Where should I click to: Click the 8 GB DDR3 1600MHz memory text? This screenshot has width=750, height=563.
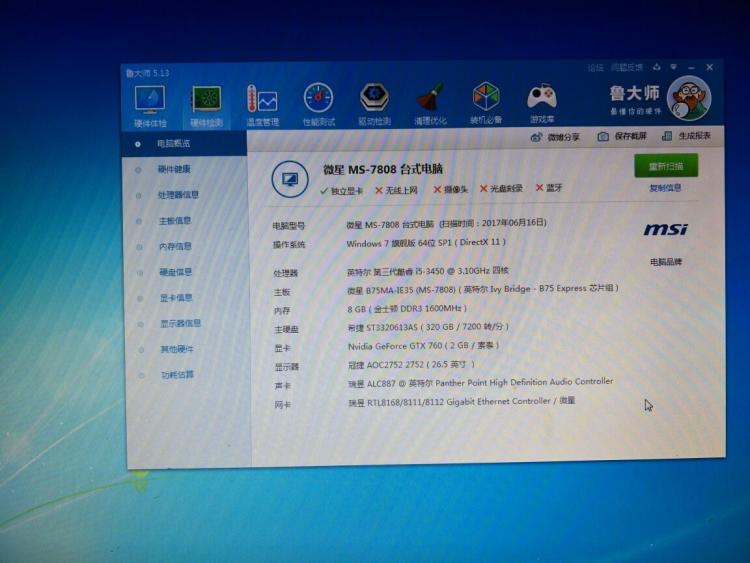pos(407,309)
